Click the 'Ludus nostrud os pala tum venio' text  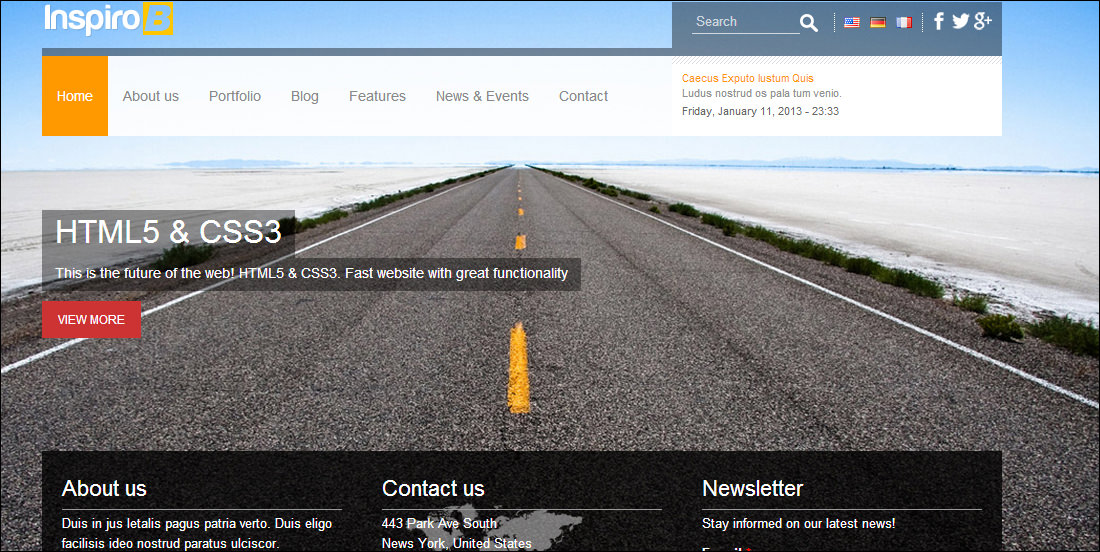coord(762,93)
